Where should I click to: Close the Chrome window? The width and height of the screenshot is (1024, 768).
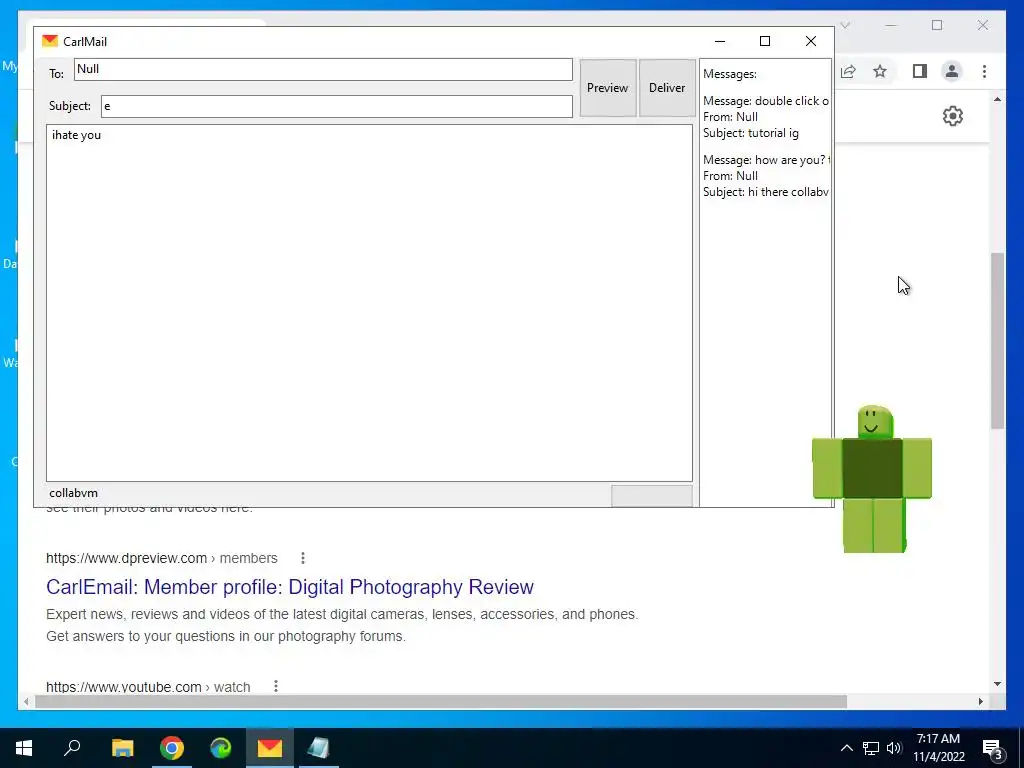983,25
